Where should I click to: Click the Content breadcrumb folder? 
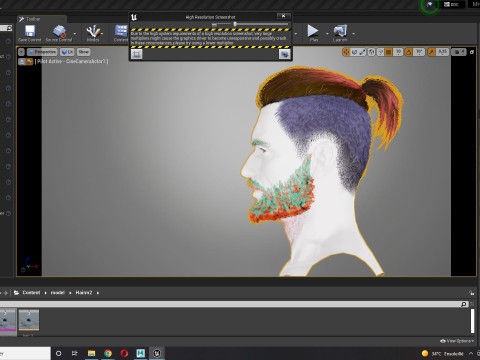click(31, 293)
